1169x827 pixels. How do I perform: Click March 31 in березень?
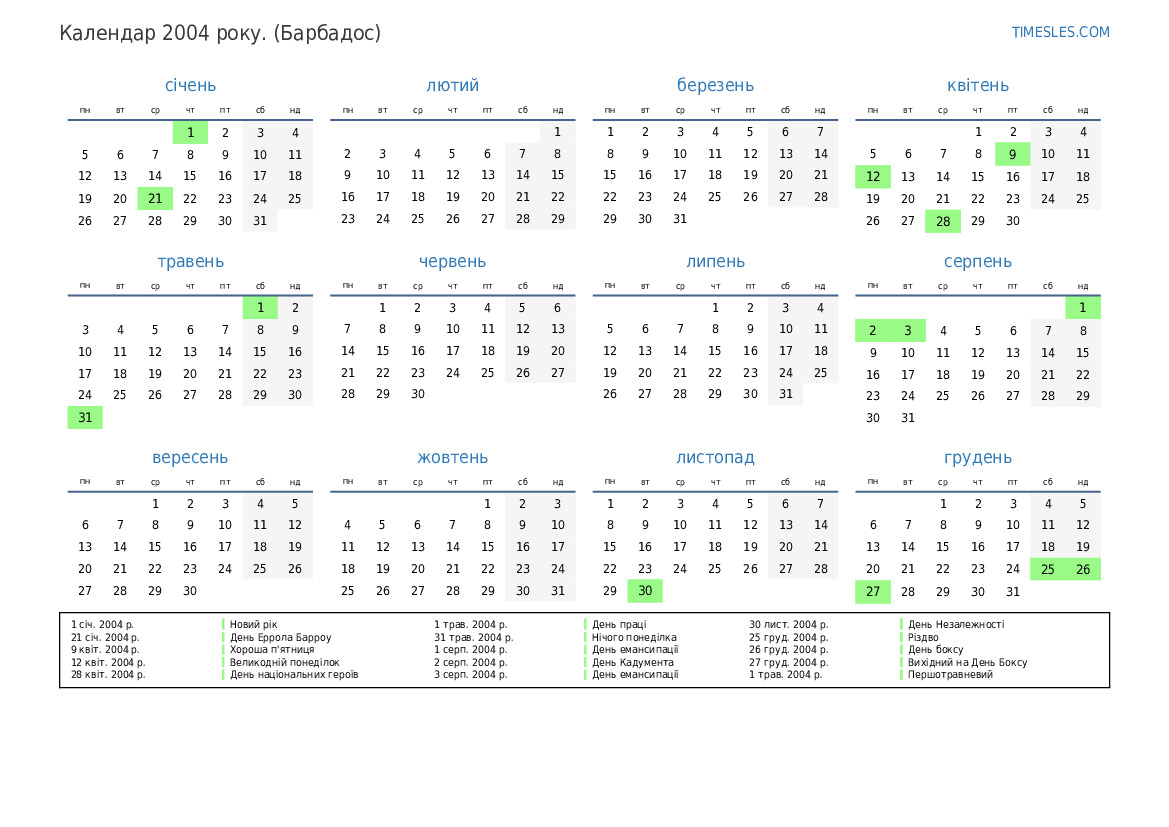[680, 219]
